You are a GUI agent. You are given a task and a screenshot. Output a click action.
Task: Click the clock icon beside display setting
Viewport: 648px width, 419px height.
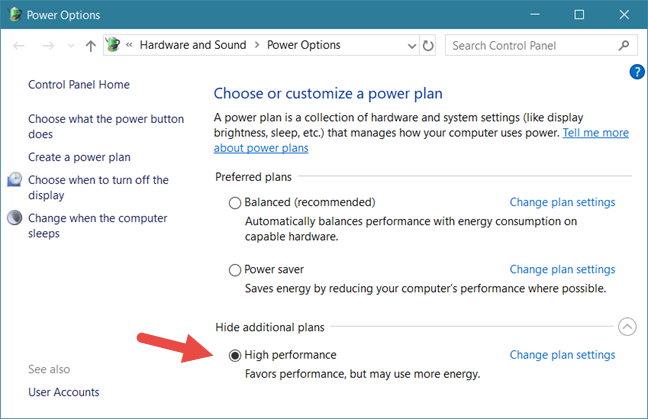point(15,180)
